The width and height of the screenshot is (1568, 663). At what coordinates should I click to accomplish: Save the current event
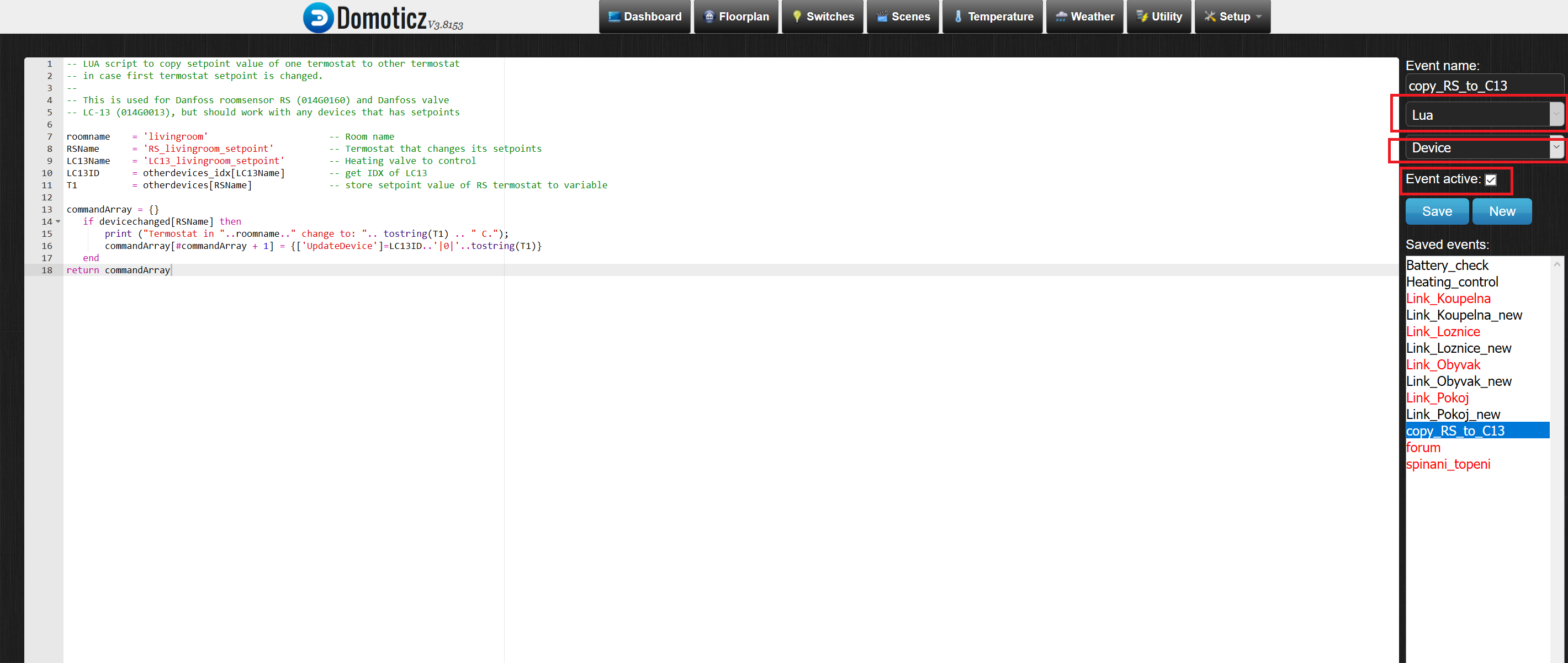coord(1437,211)
